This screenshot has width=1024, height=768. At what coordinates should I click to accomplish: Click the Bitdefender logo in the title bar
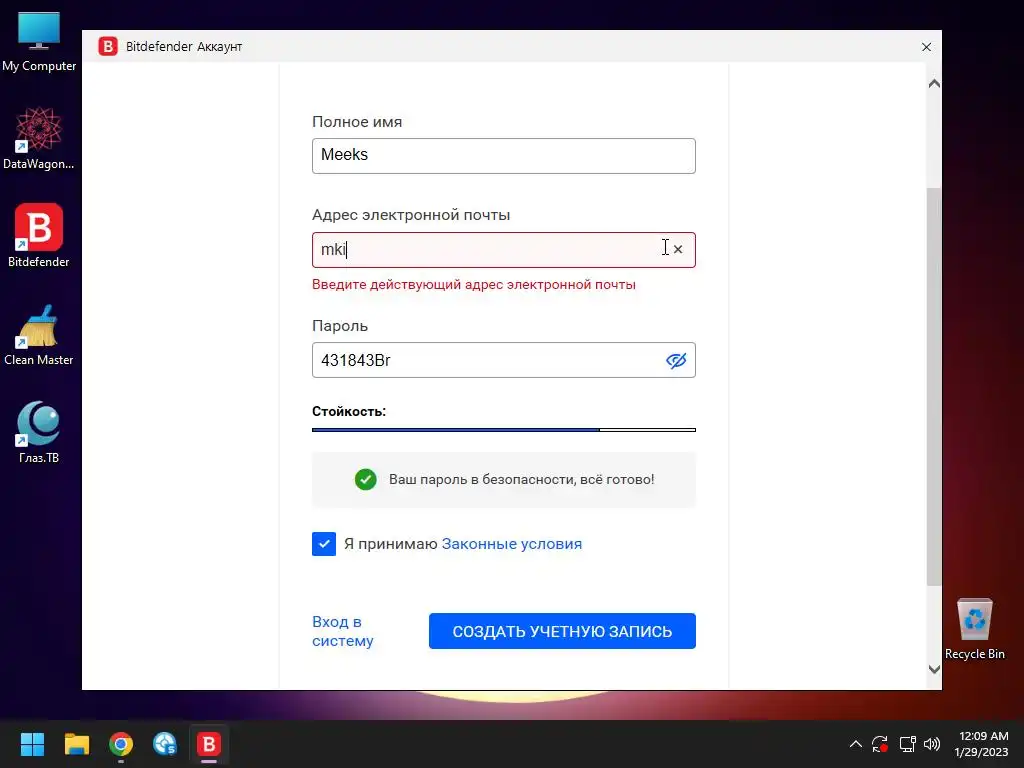(x=108, y=46)
